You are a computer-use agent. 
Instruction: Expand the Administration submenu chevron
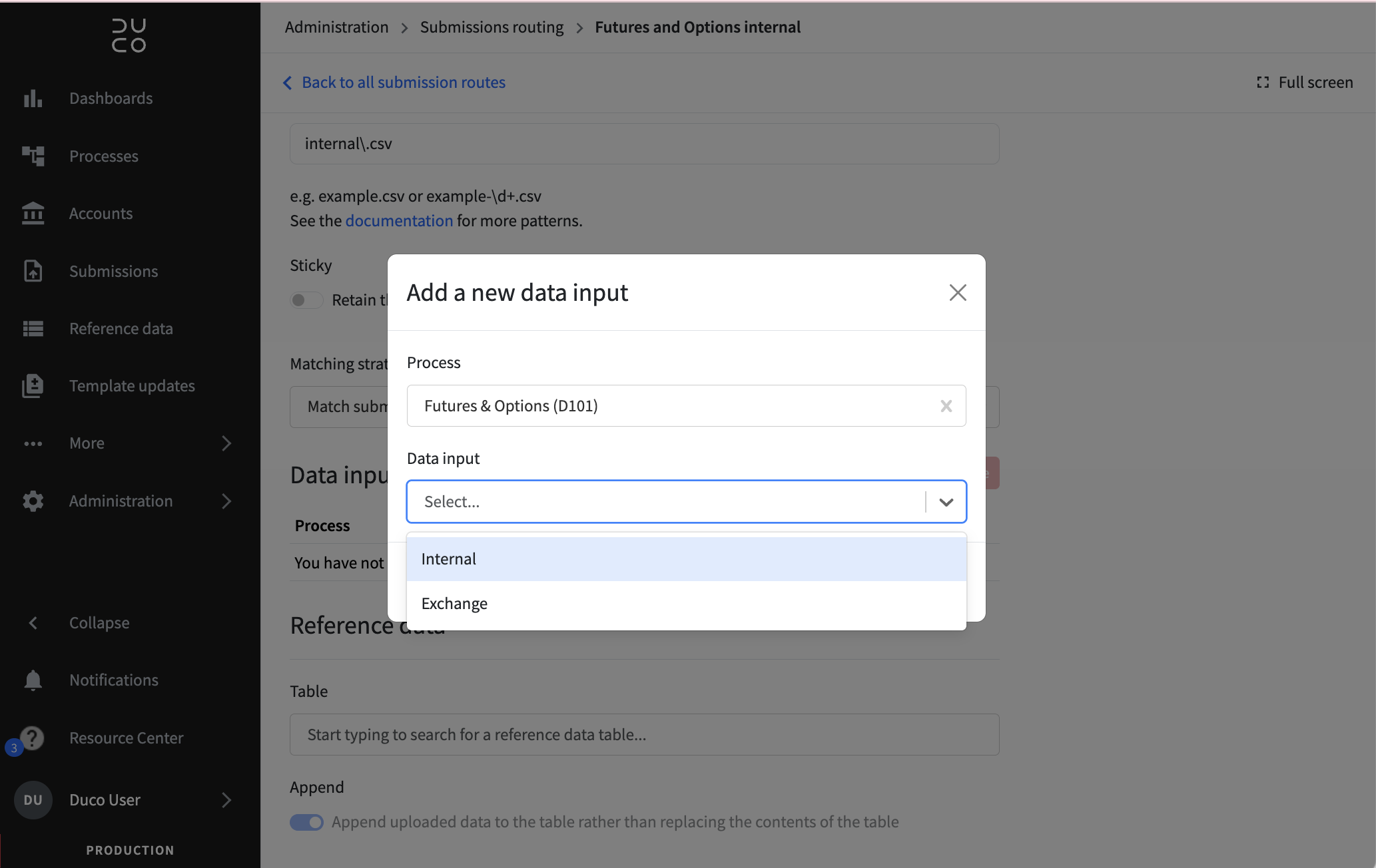pyautogui.click(x=226, y=501)
